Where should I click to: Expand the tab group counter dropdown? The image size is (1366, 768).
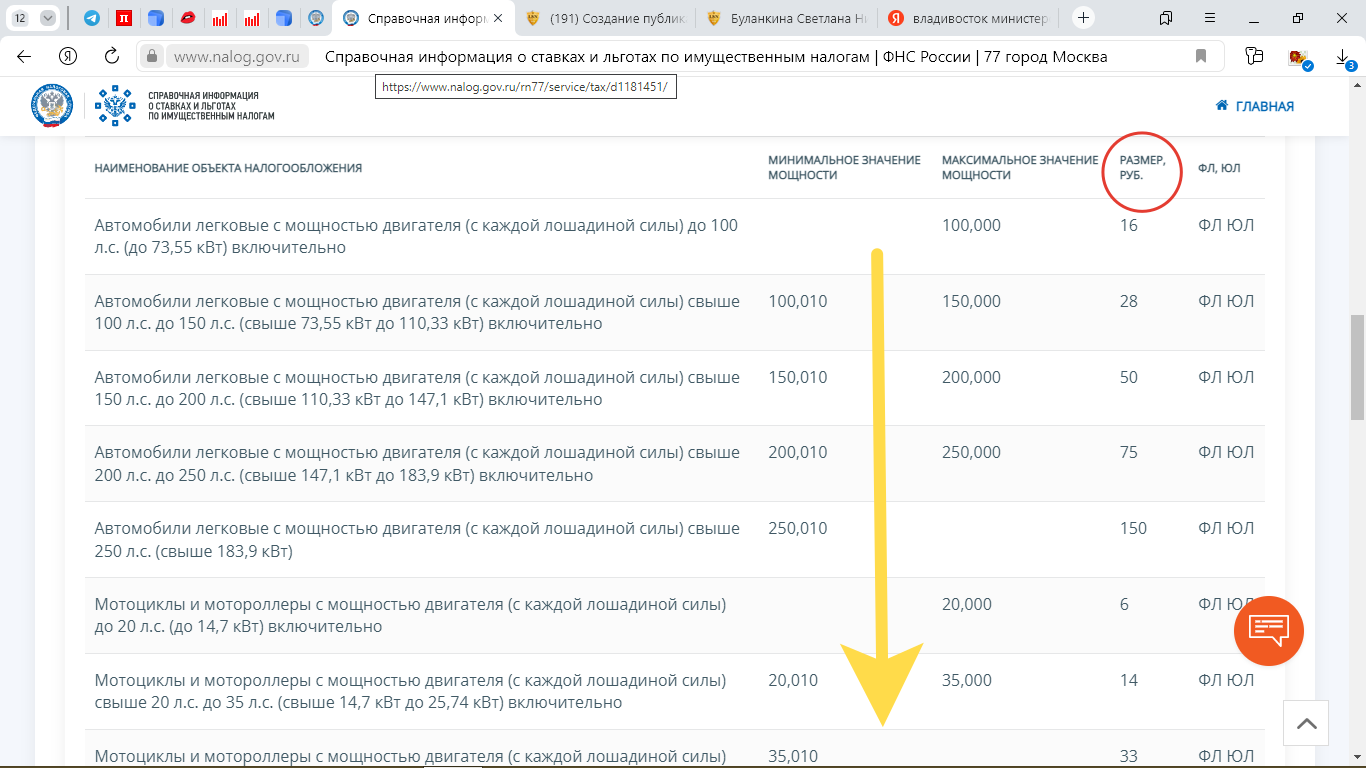47,18
